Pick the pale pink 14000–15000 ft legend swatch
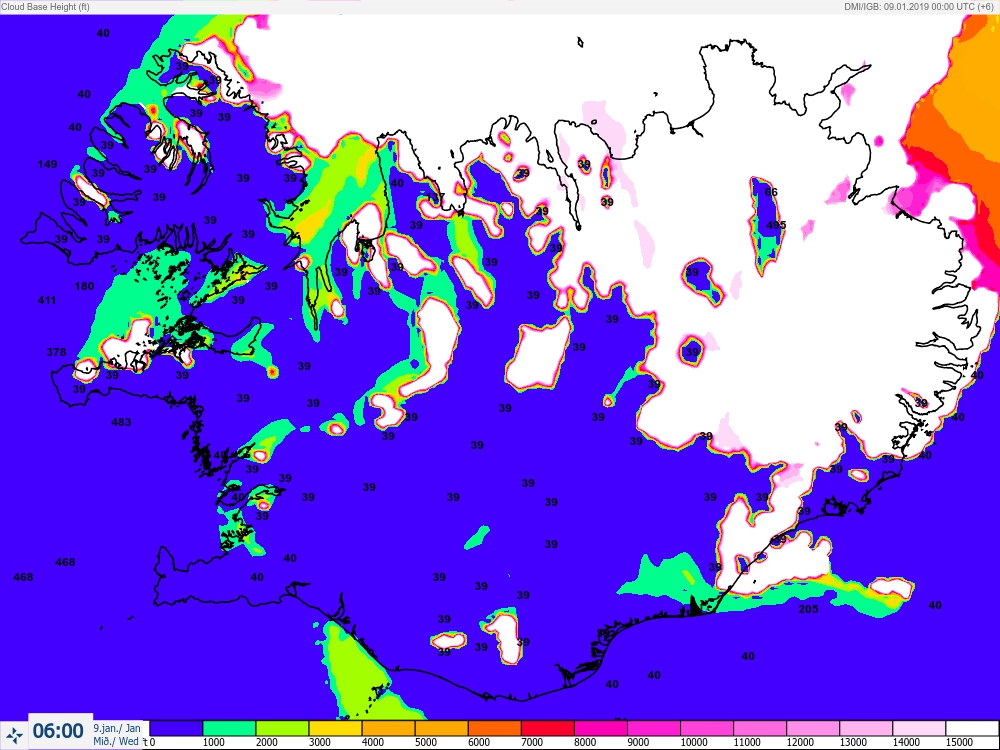This screenshot has width=1000, height=750. pos(919,728)
